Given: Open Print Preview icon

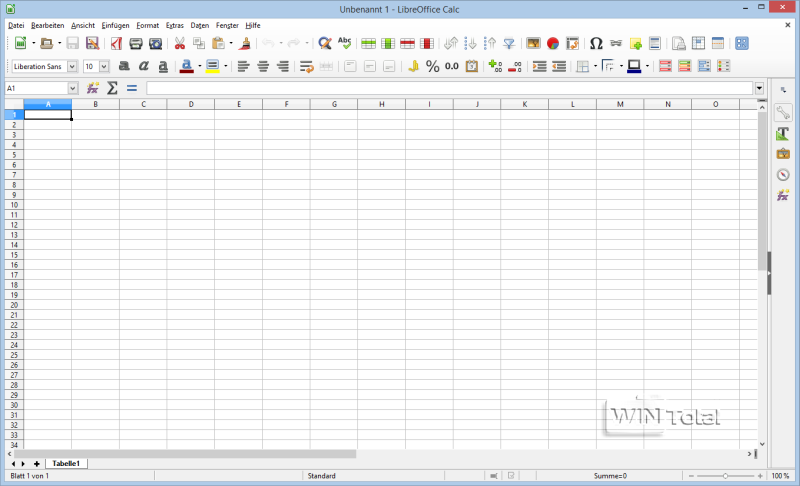Looking at the screenshot, I should coord(155,43).
